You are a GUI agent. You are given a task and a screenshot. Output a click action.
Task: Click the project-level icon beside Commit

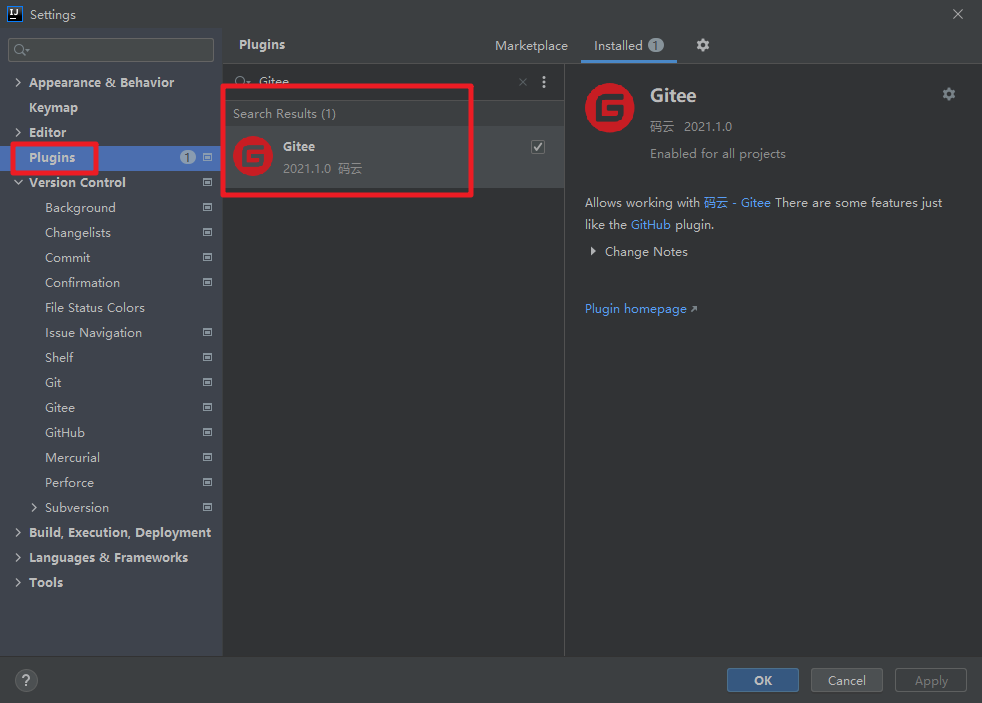[207, 257]
